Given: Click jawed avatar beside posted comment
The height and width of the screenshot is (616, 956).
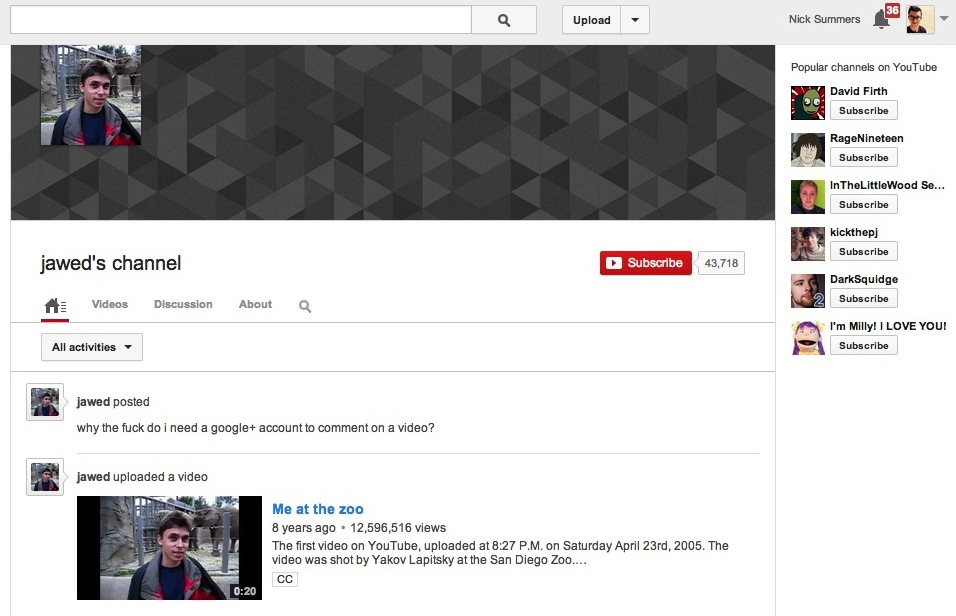Looking at the screenshot, I should pyautogui.click(x=45, y=402).
